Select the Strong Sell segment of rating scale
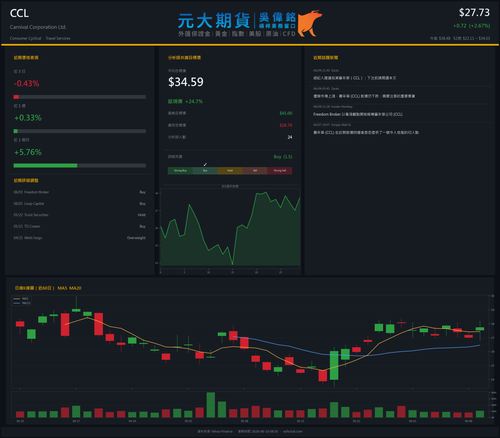 click(x=280, y=171)
